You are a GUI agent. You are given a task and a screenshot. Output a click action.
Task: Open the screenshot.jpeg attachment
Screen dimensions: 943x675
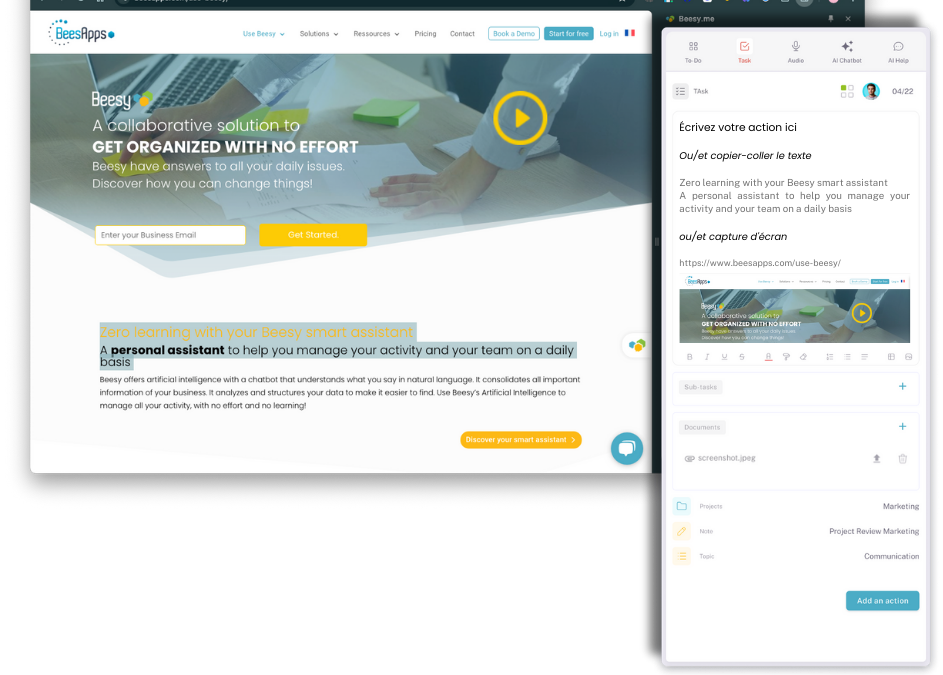726,458
